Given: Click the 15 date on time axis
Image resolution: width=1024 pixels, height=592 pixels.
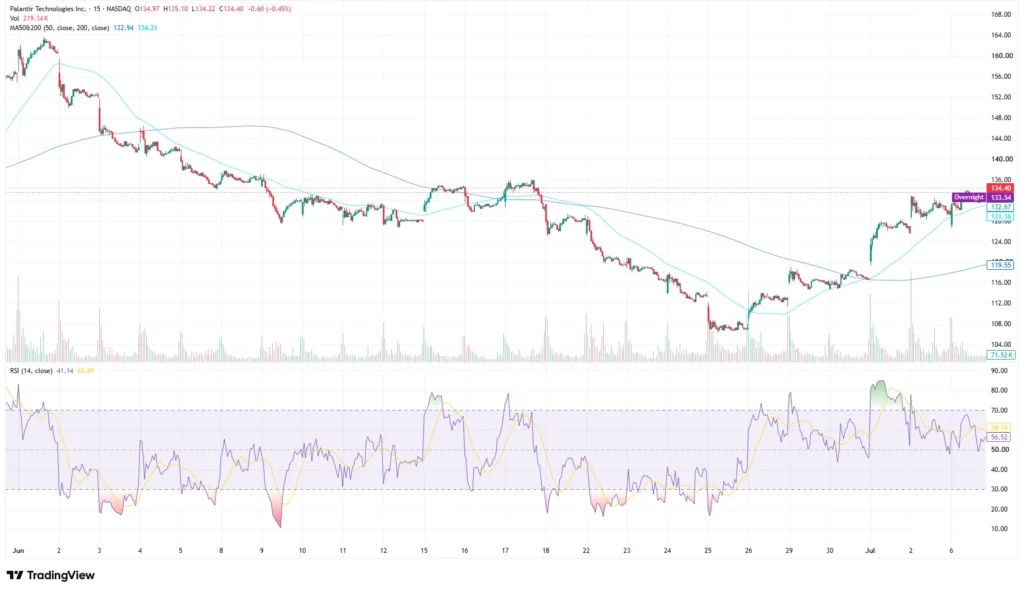Looking at the screenshot, I should (424, 551).
